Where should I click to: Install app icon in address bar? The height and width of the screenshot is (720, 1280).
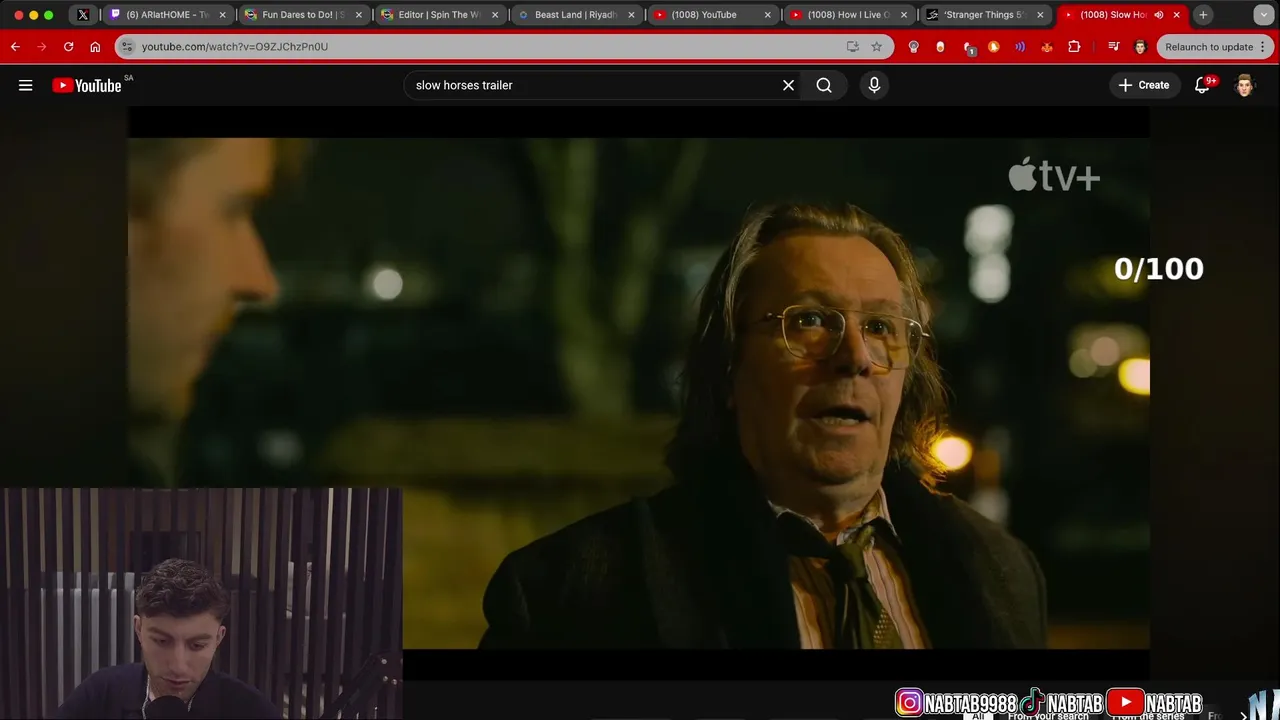click(x=852, y=47)
